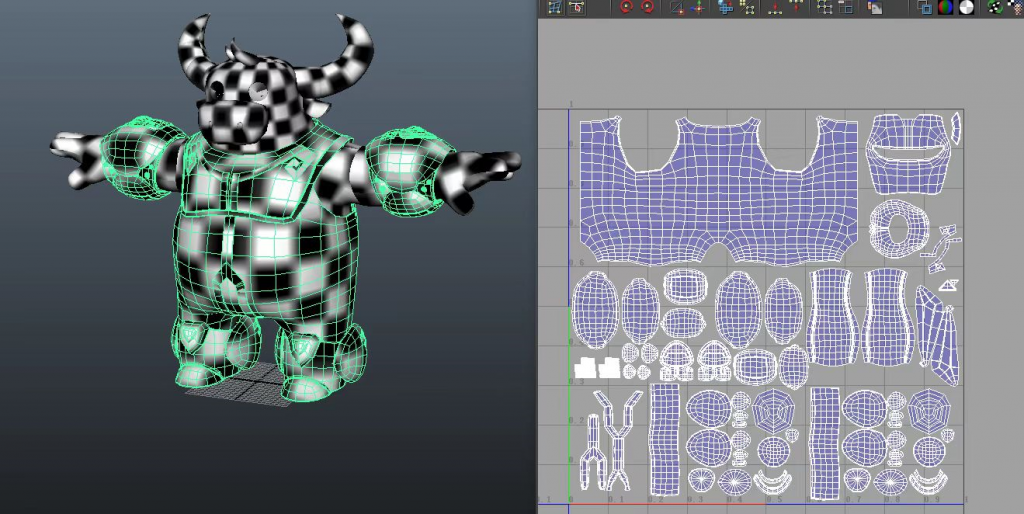Toggle the black-and-white alpha channel display
Screen dimensions: 1024x514
click(967, 7)
